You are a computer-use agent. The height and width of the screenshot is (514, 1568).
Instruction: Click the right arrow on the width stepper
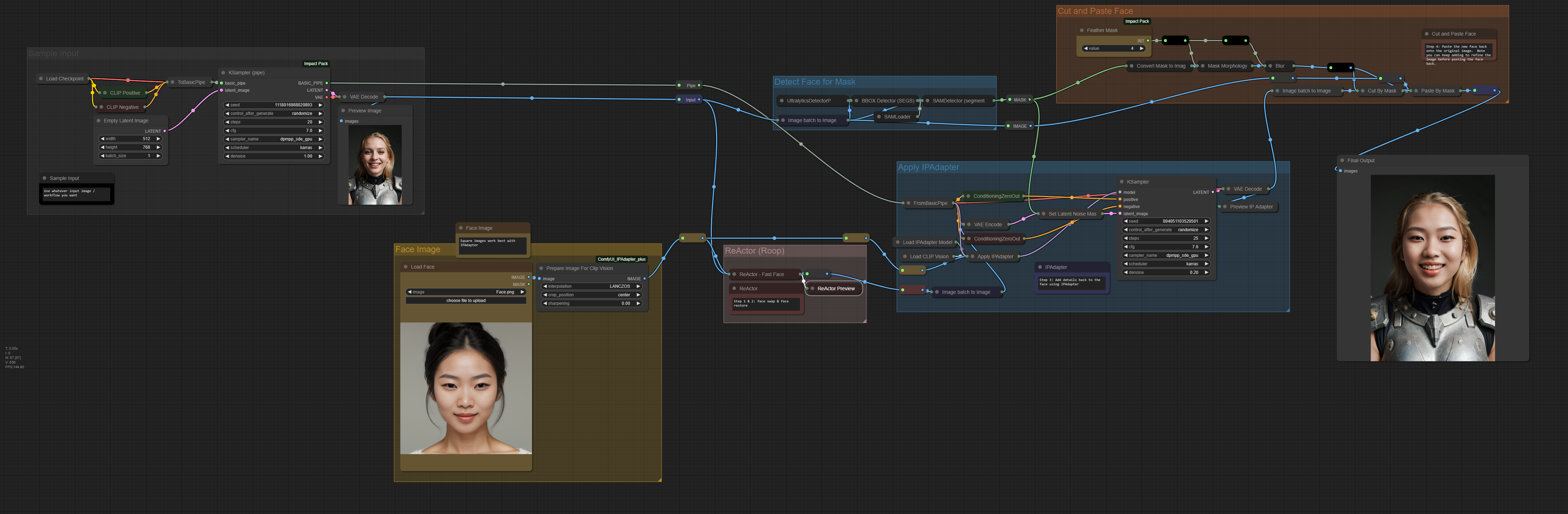(x=158, y=139)
